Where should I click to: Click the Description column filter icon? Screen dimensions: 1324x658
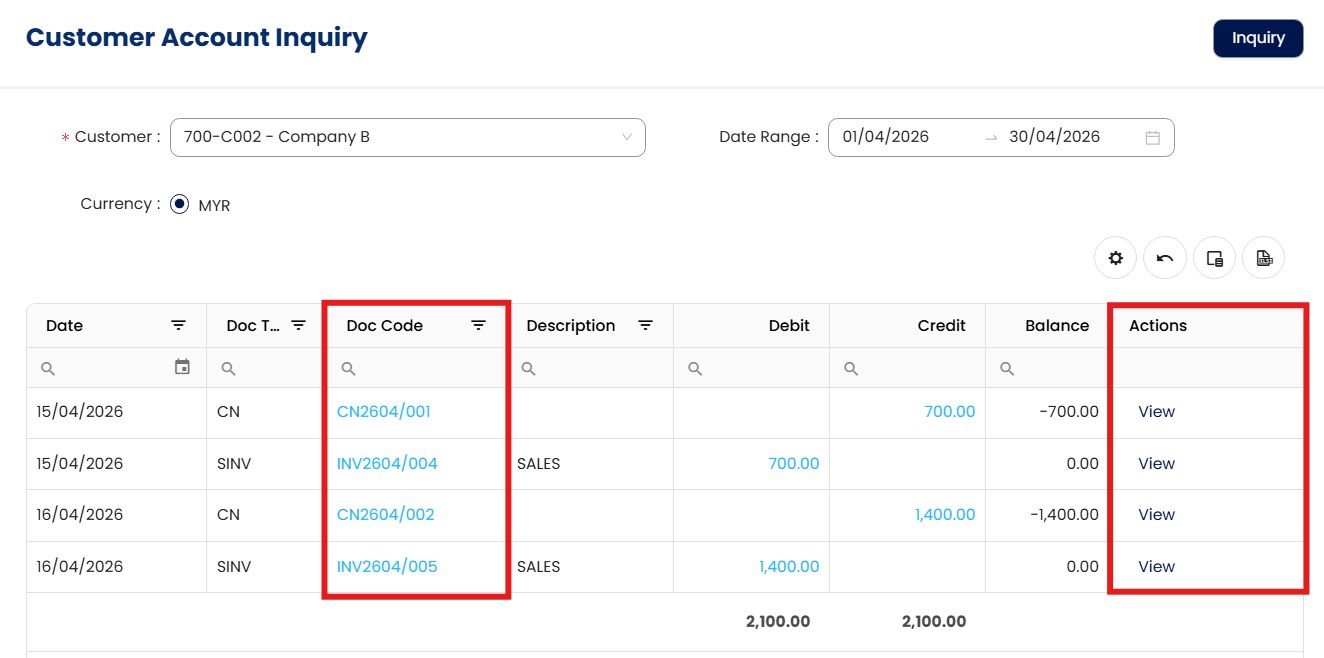pyautogui.click(x=646, y=325)
